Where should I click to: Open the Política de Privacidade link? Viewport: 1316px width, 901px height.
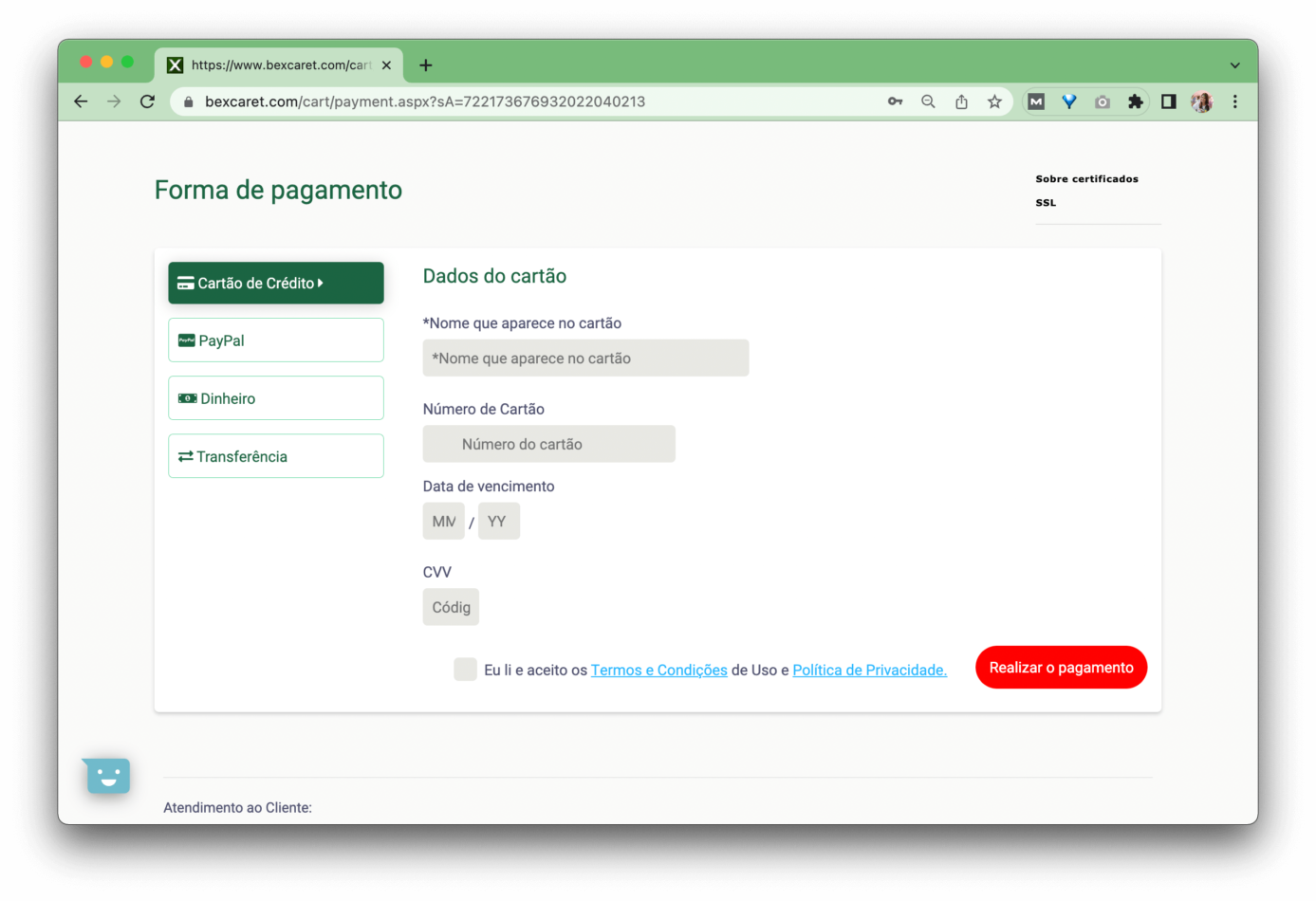tap(869, 671)
